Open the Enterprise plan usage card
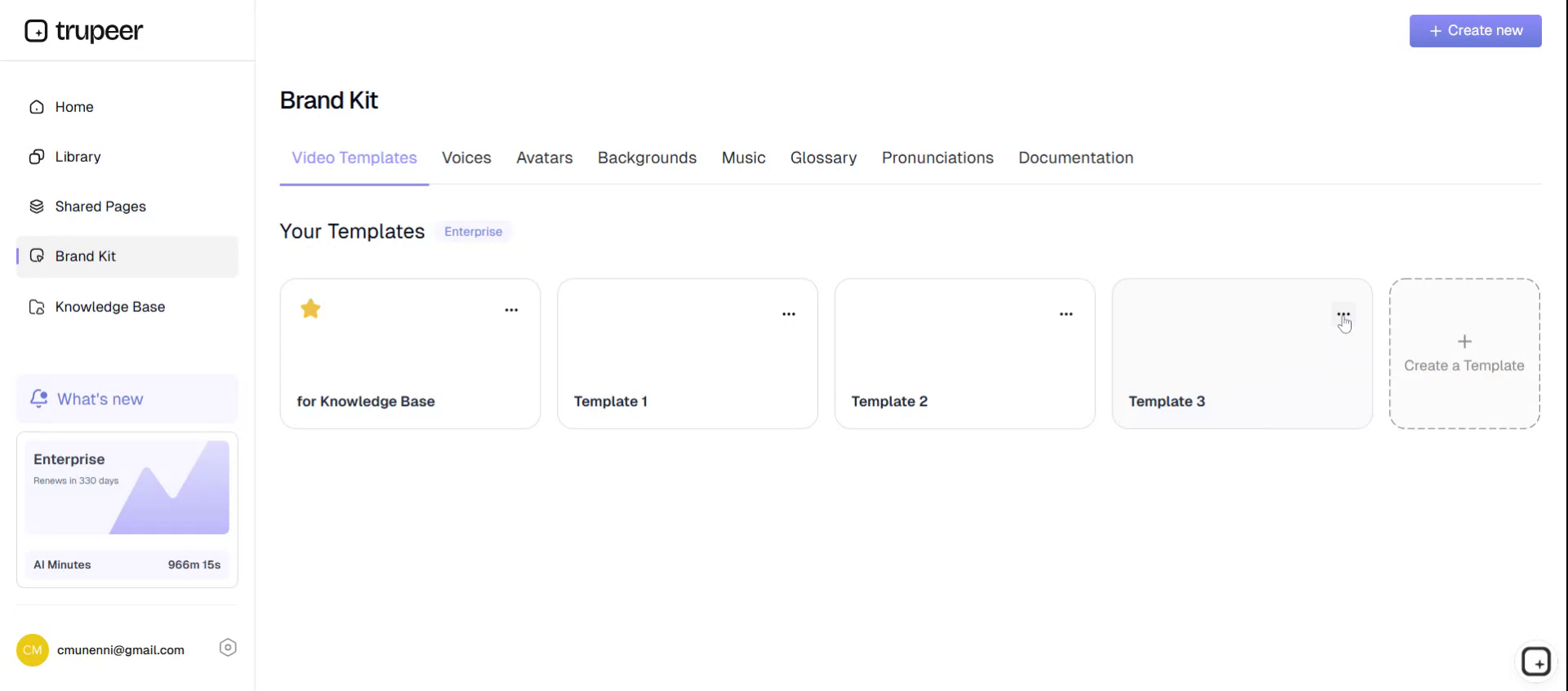The height and width of the screenshot is (691, 1568). [127, 510]
